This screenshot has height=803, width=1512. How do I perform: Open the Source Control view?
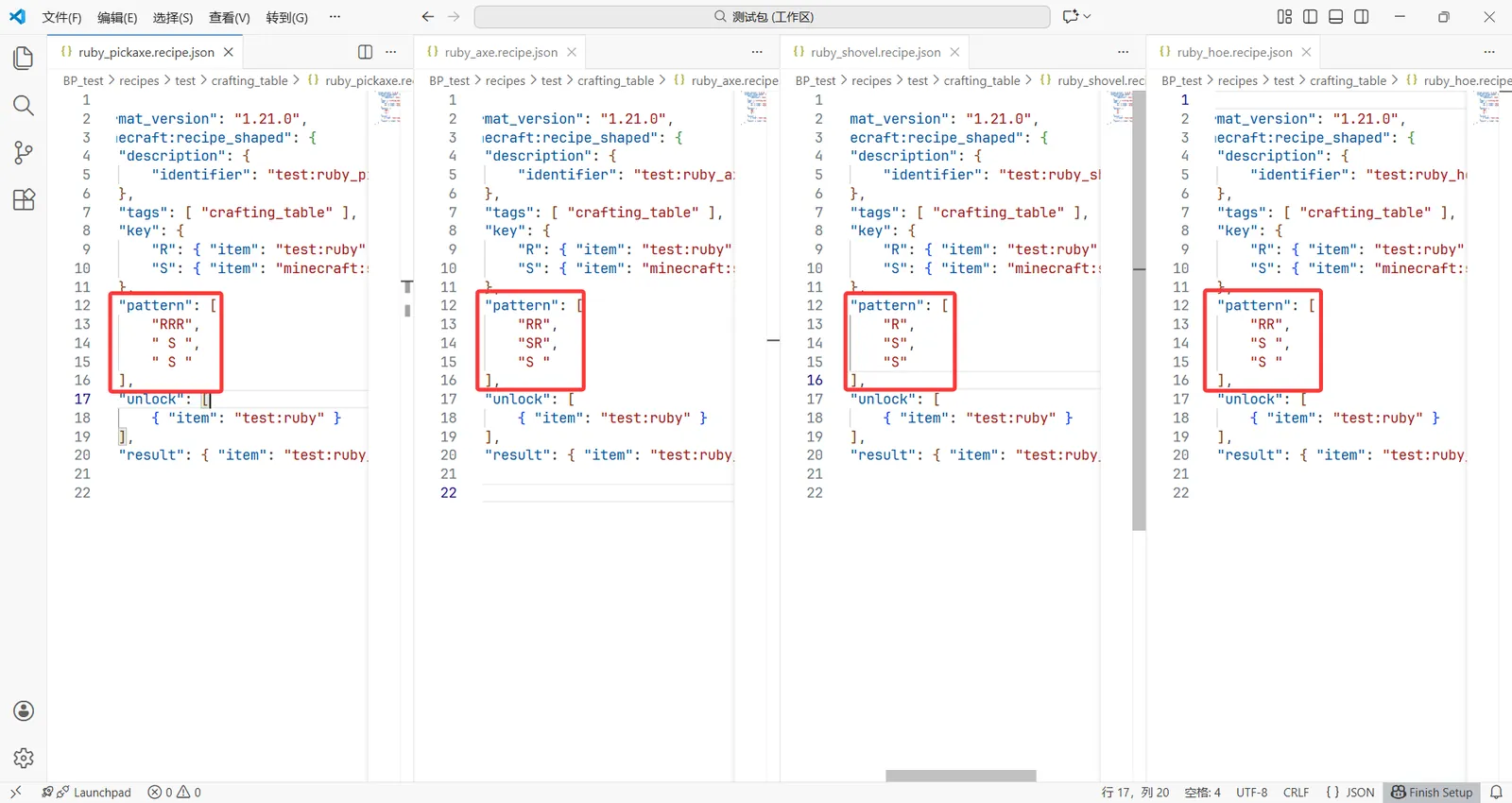[24, 152]
